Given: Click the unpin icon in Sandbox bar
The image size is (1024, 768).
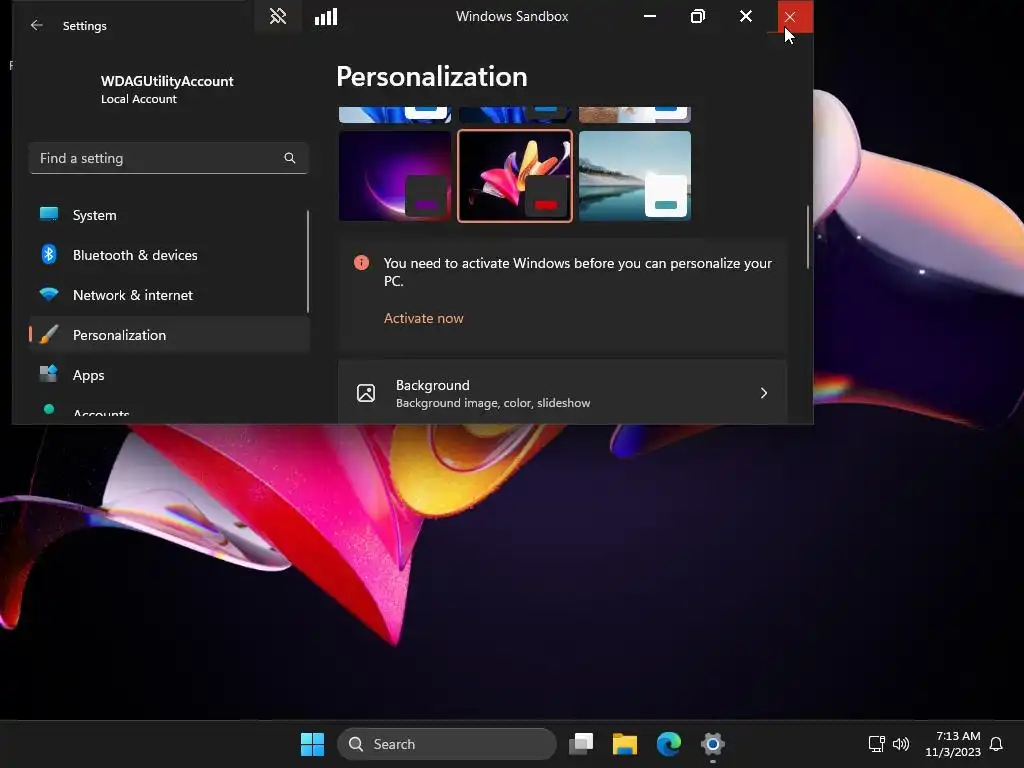Looking at the screenshot, I should coord(278,16).
